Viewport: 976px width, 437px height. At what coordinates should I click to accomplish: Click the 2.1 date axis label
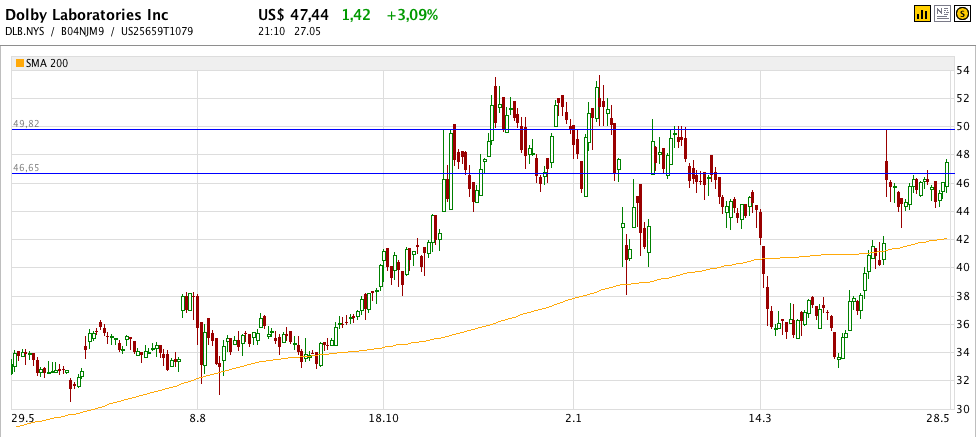coord(573,417)
